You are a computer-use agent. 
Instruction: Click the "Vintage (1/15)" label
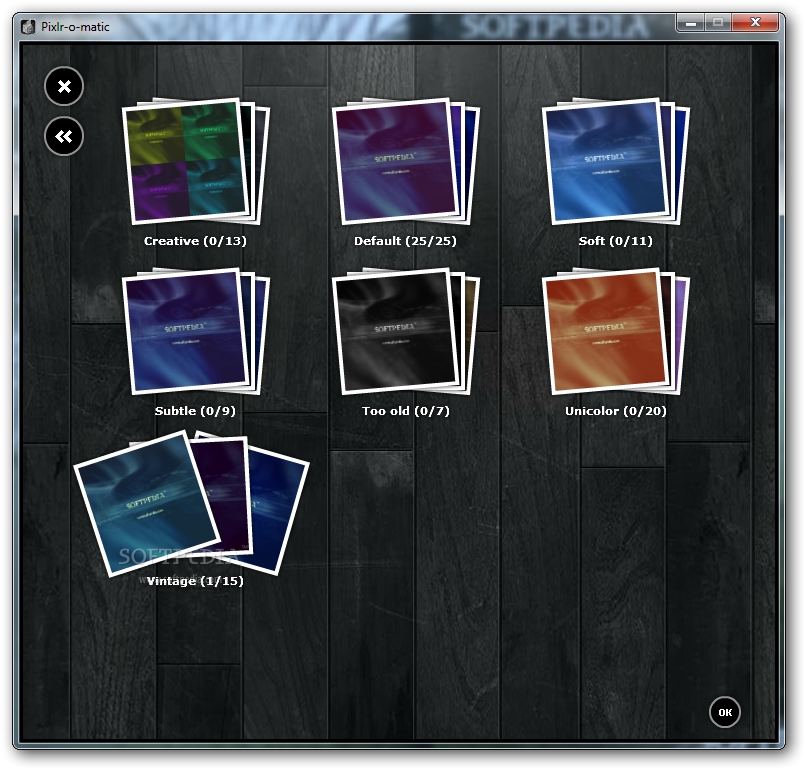195,581
